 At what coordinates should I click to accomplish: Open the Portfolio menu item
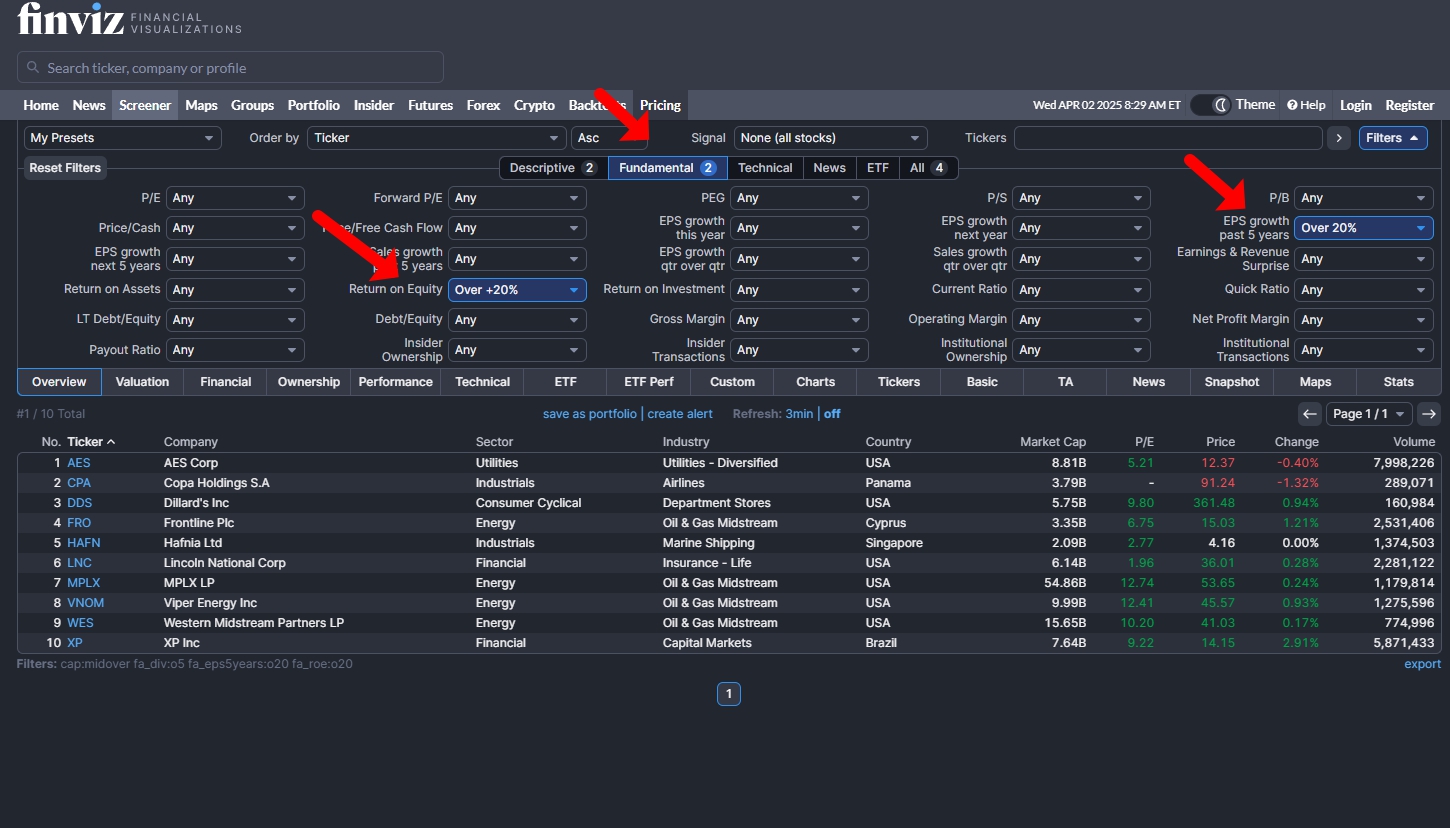pyautogui.click(x=314, y=105)
